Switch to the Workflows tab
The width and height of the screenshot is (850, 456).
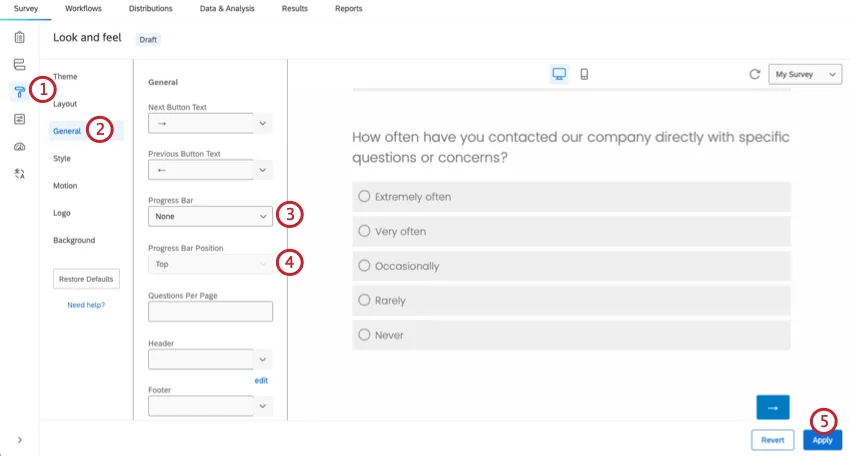(83, 9)
